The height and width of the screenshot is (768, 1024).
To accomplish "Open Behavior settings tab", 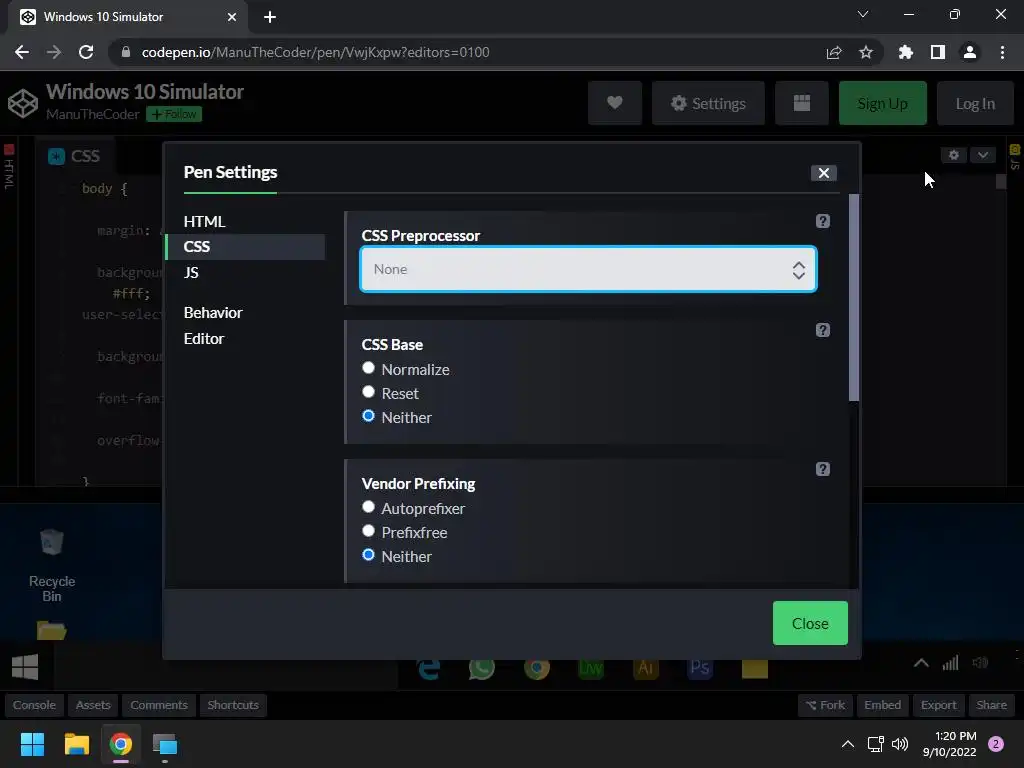I will 213,313.
